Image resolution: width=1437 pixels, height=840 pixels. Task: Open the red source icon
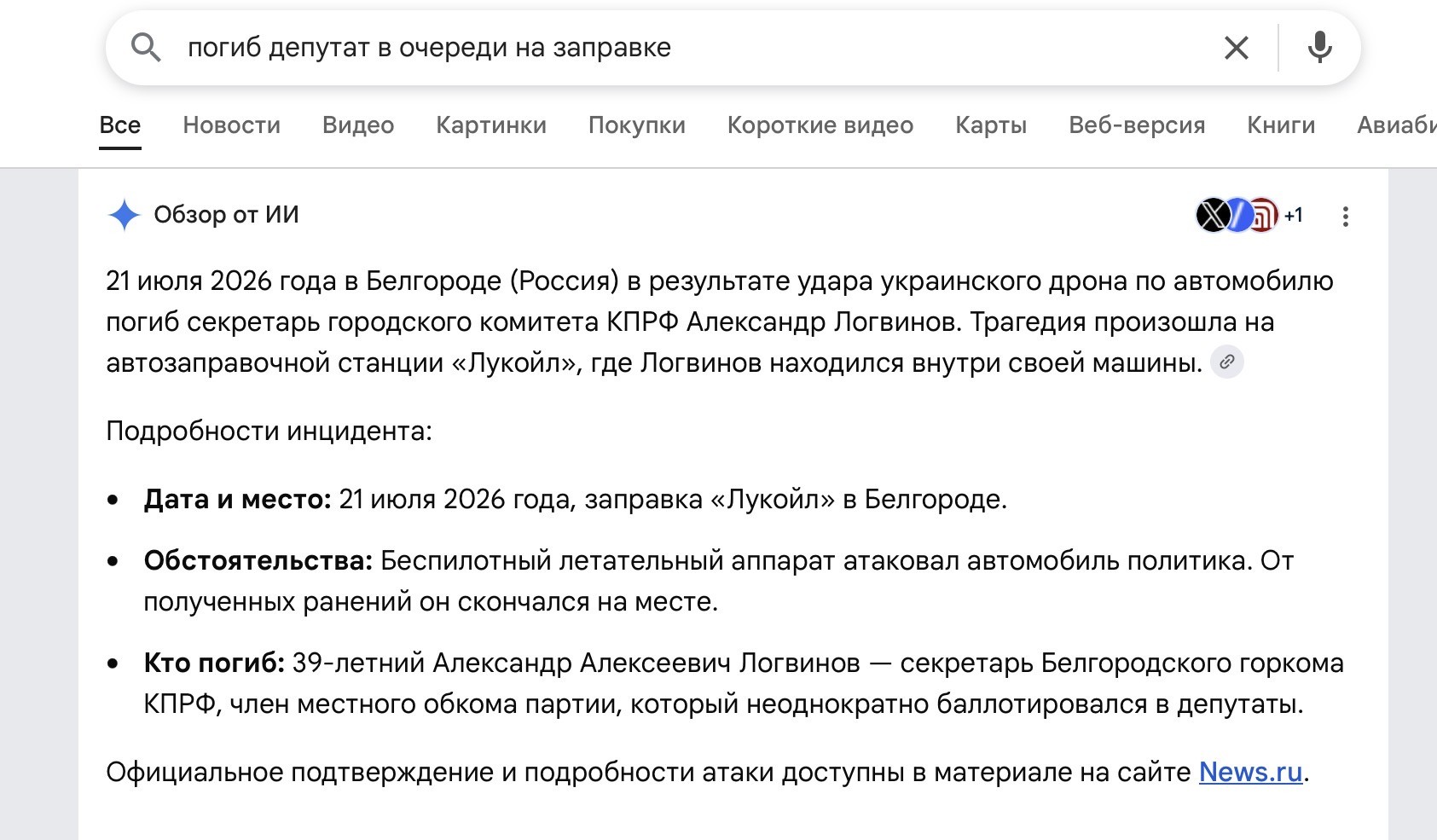(x=1264, y=215)
